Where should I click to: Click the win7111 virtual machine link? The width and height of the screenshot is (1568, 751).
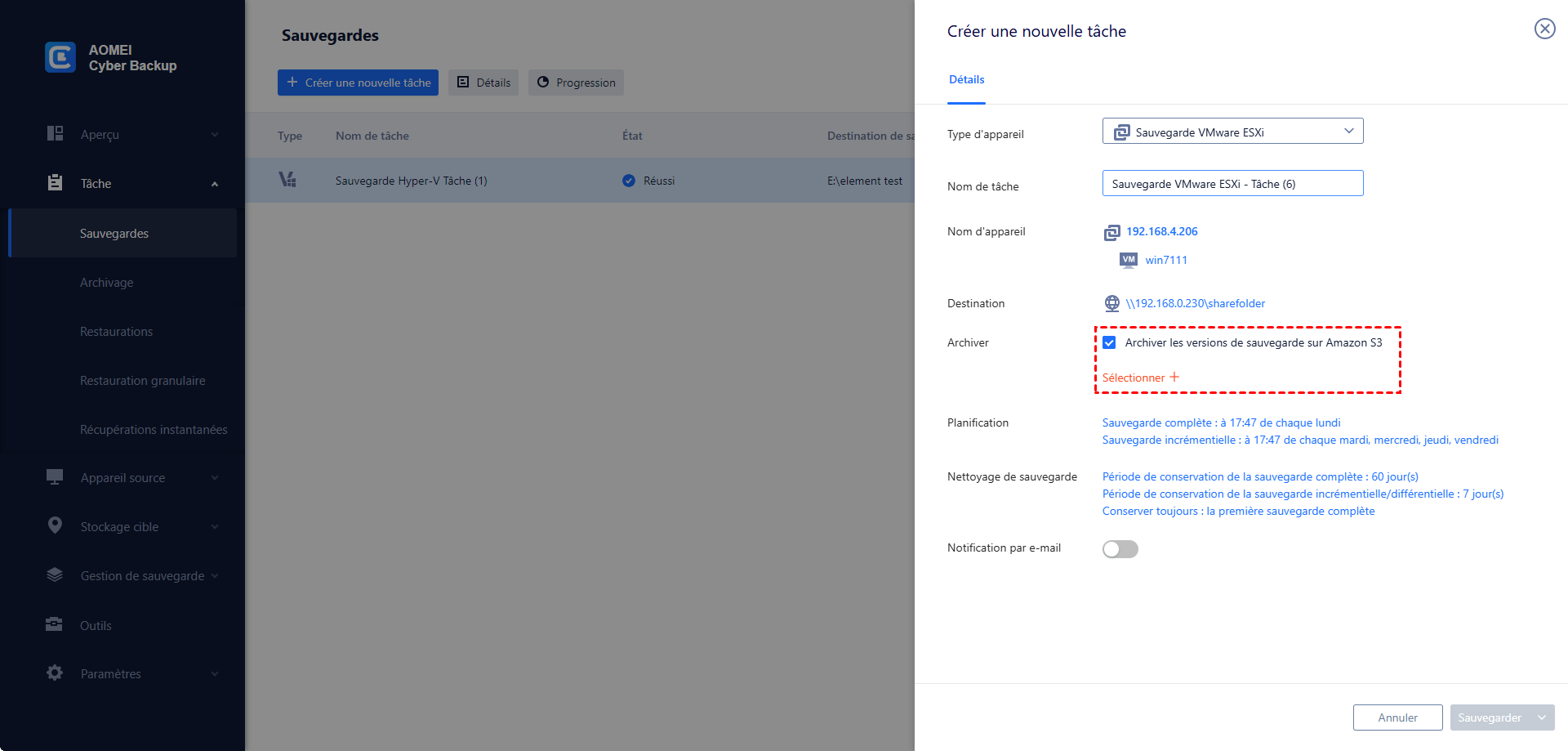pos(1166,260)
